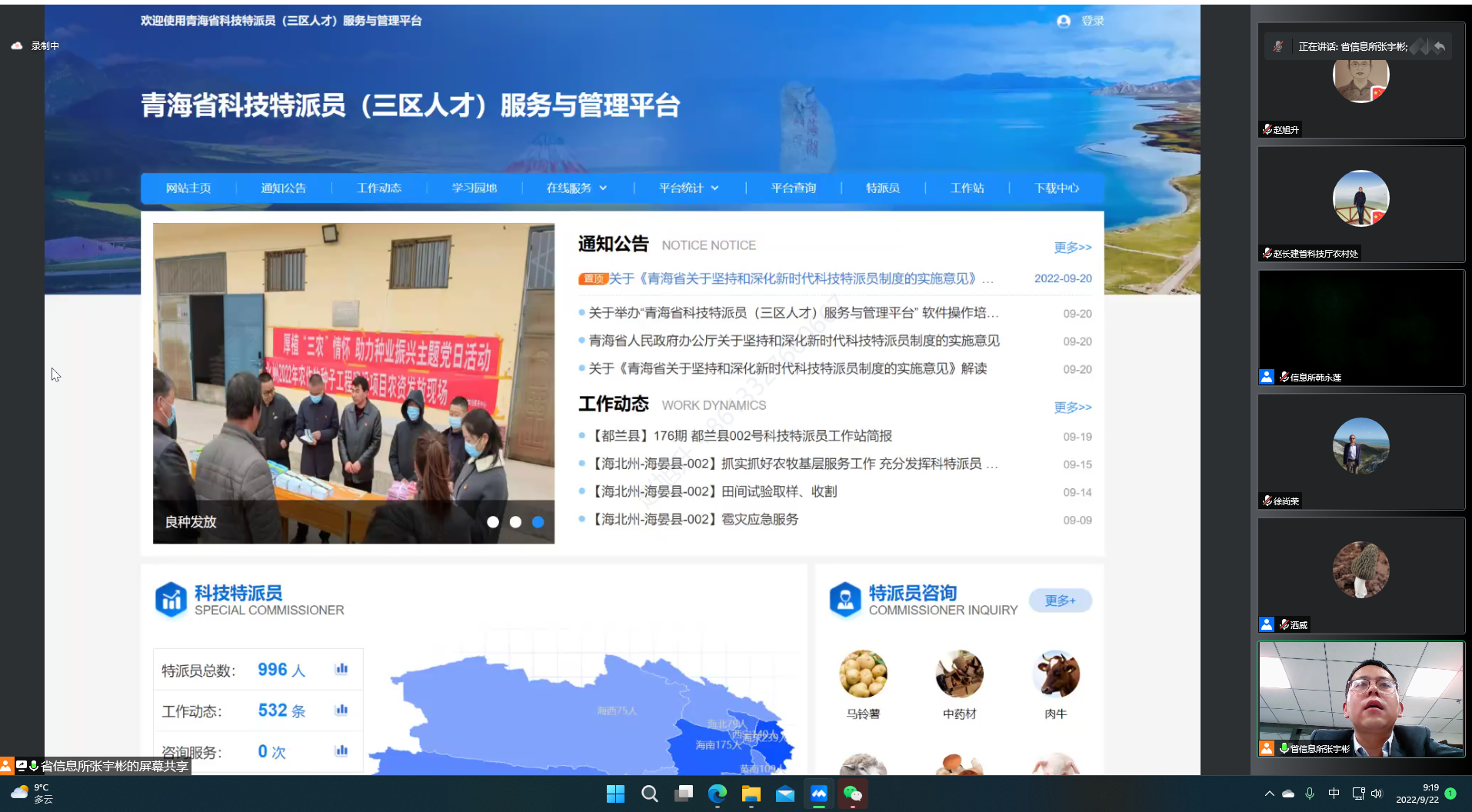Screen dimensions: 1472x812
Task: Click the 更多+ button in 特派员咨询
Action: (x=1061, y=601)
